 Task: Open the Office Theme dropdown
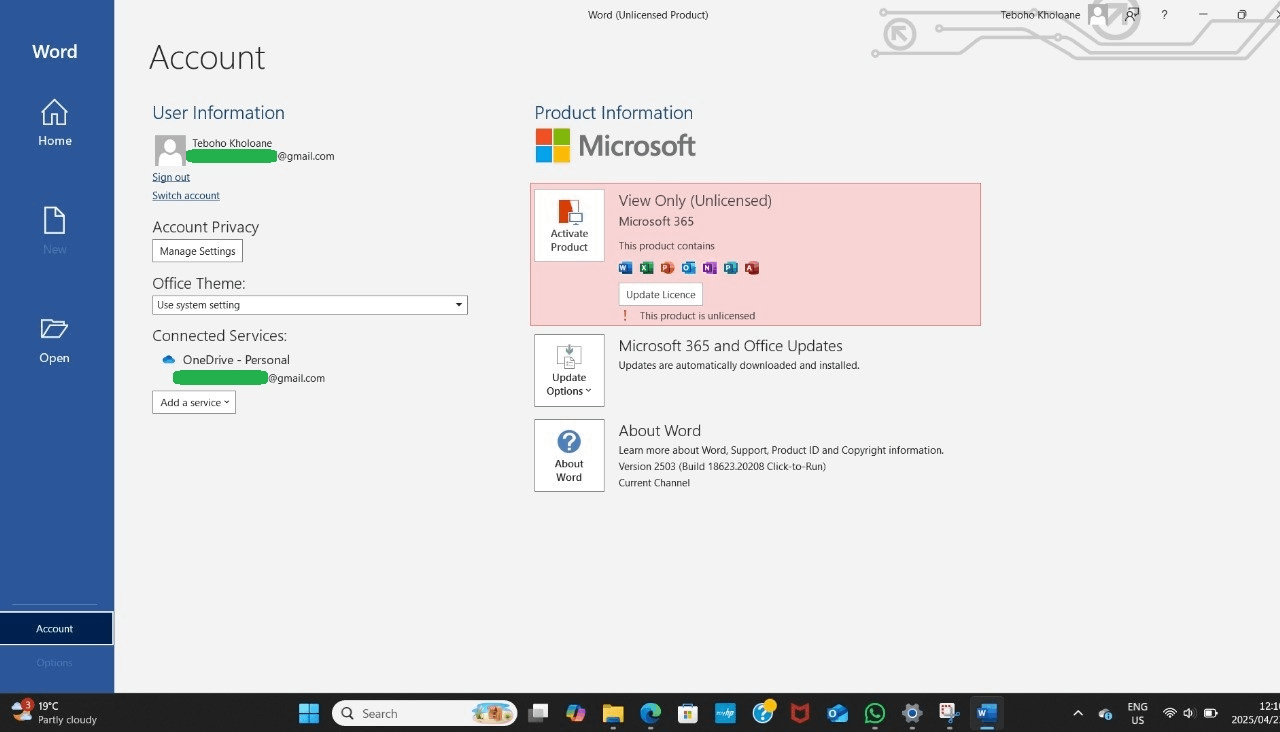point(310,305)
